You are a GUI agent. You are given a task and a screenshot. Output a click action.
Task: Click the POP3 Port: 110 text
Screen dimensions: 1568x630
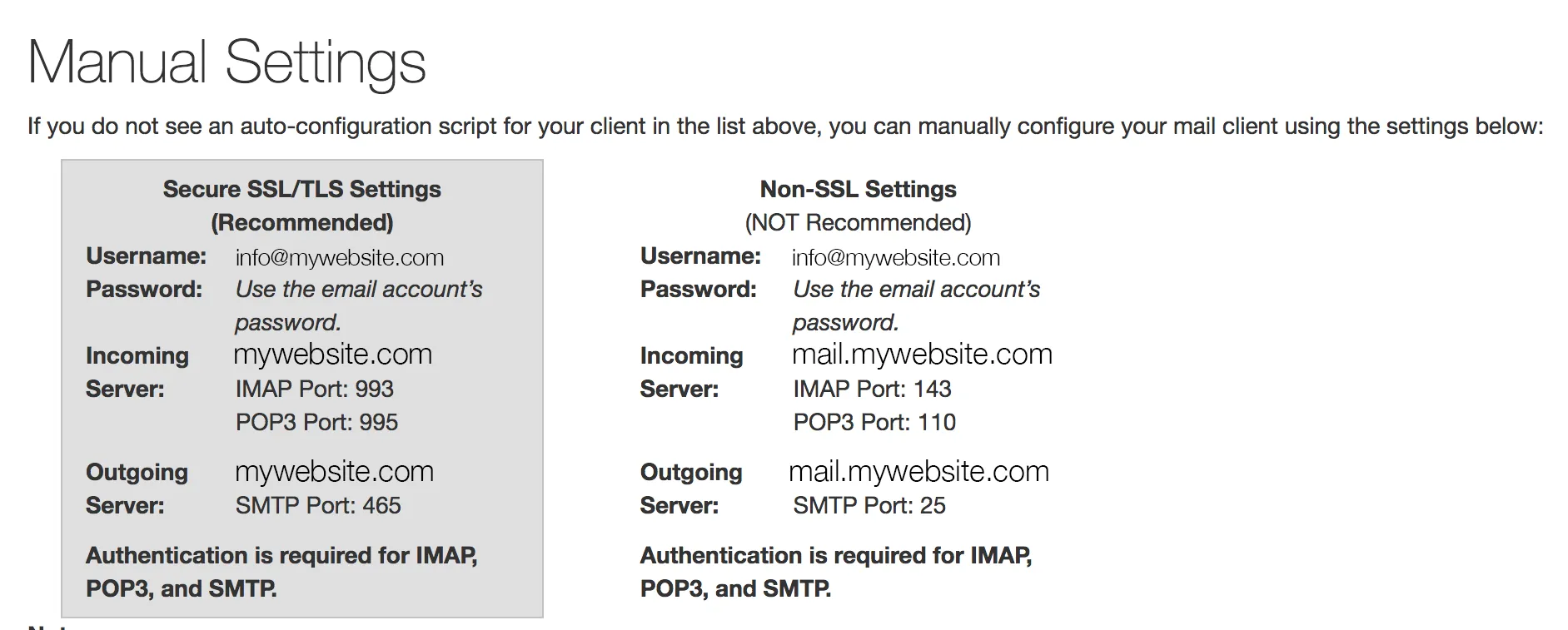[x=874, y=423]
